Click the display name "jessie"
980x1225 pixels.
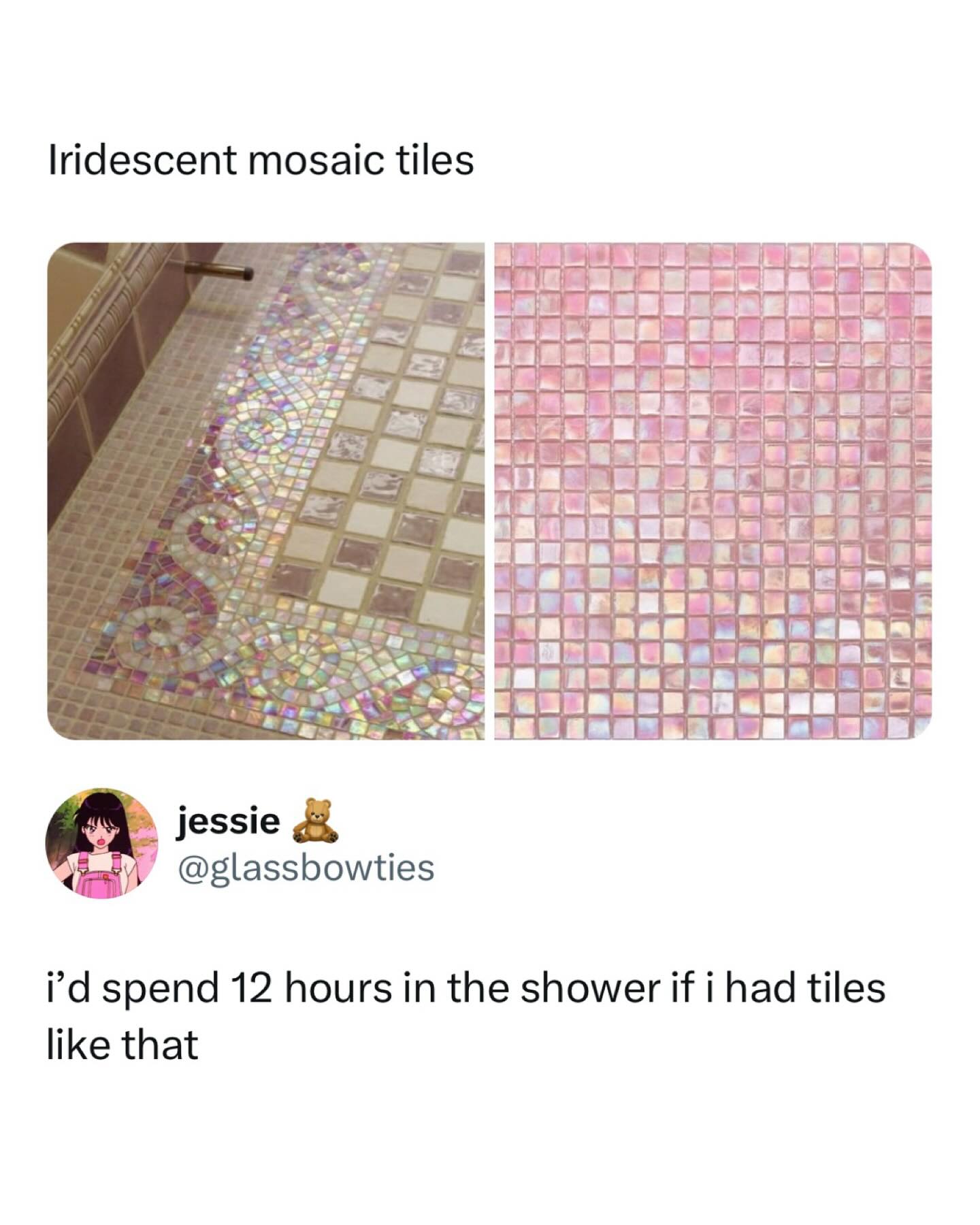(x=229, y=821)
